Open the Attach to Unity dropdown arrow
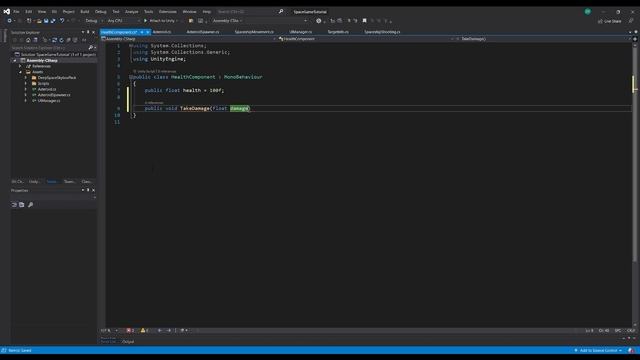 (x=178, y=20)
